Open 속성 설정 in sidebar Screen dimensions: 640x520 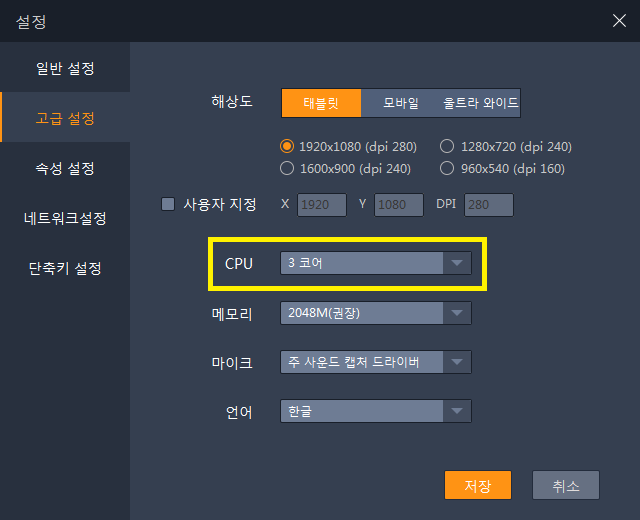65,168
